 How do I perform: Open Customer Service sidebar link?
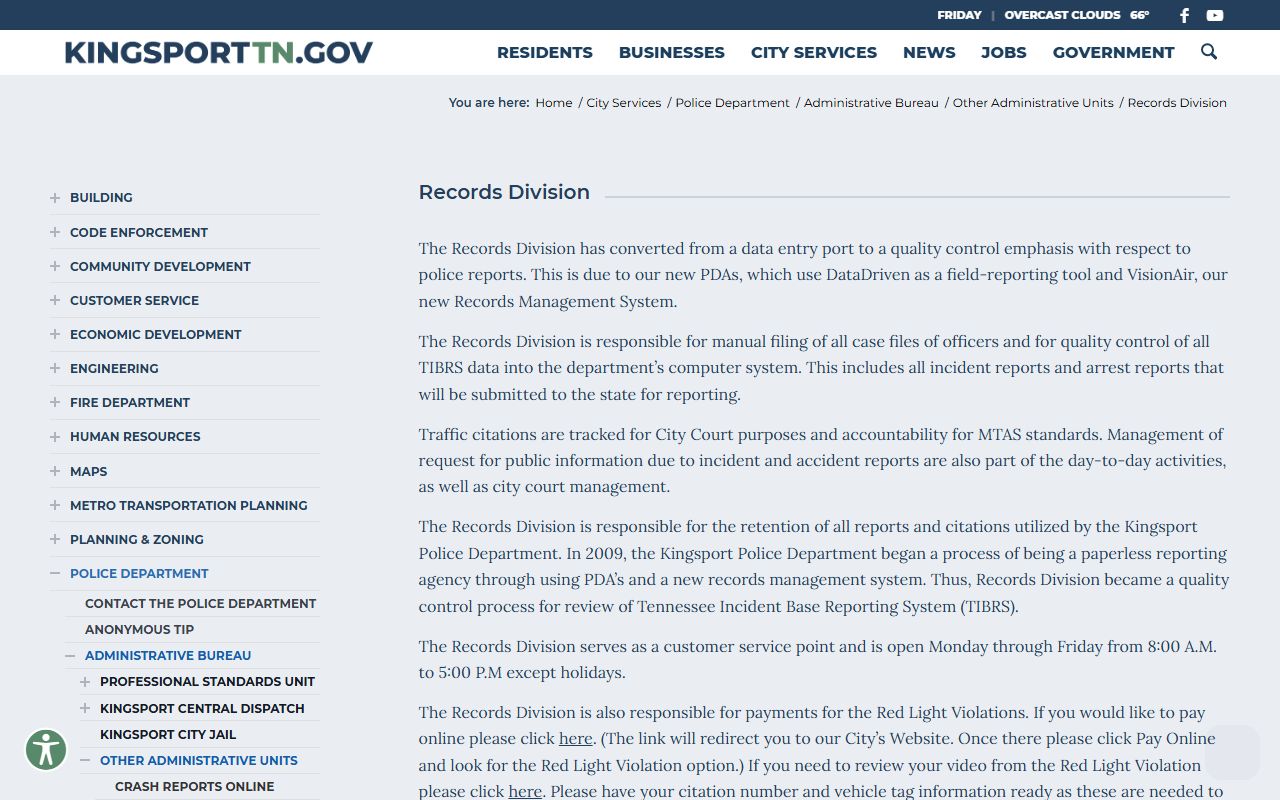tap(134, 300)
